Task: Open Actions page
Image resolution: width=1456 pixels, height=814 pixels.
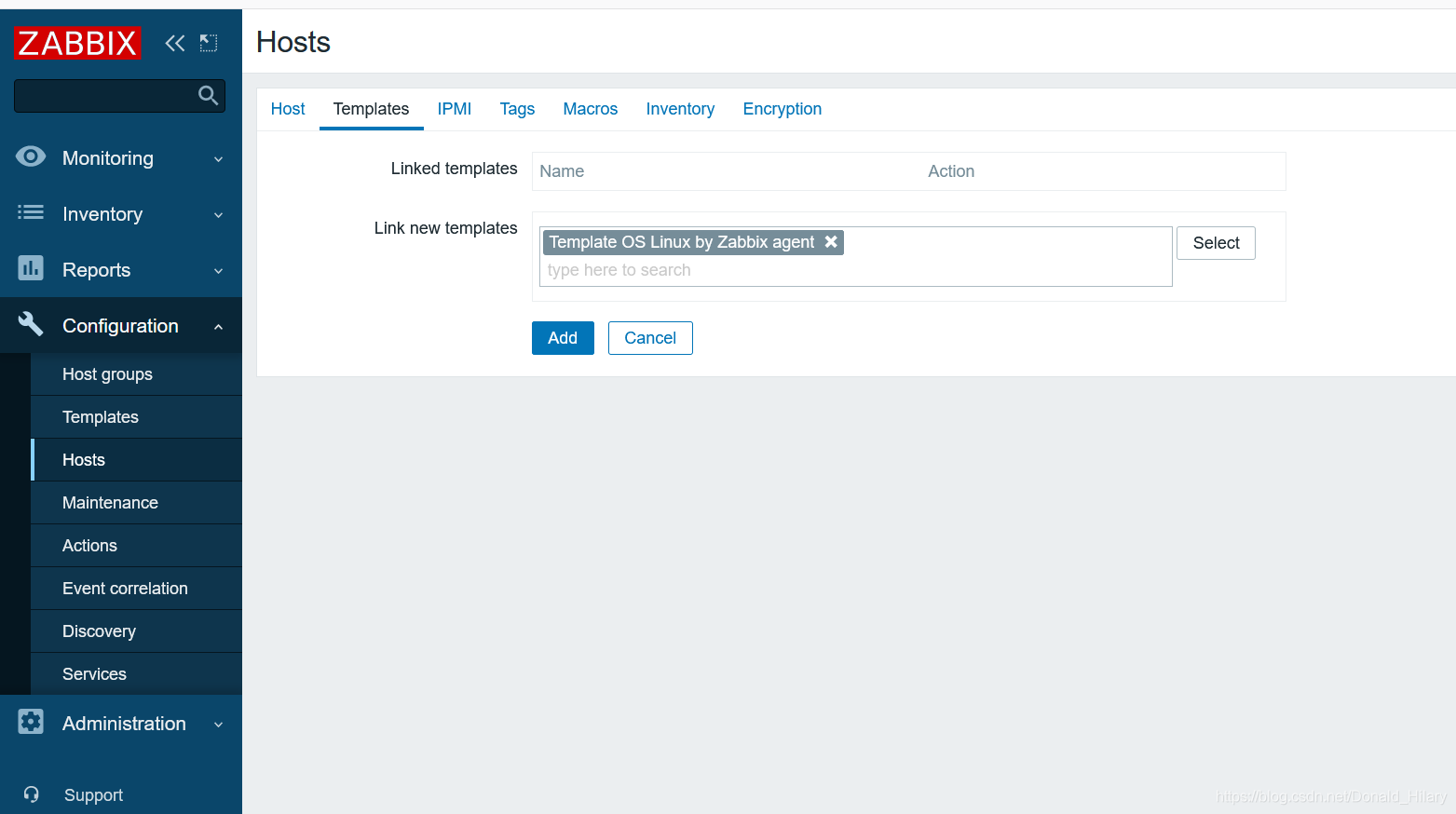Action: 136,546
